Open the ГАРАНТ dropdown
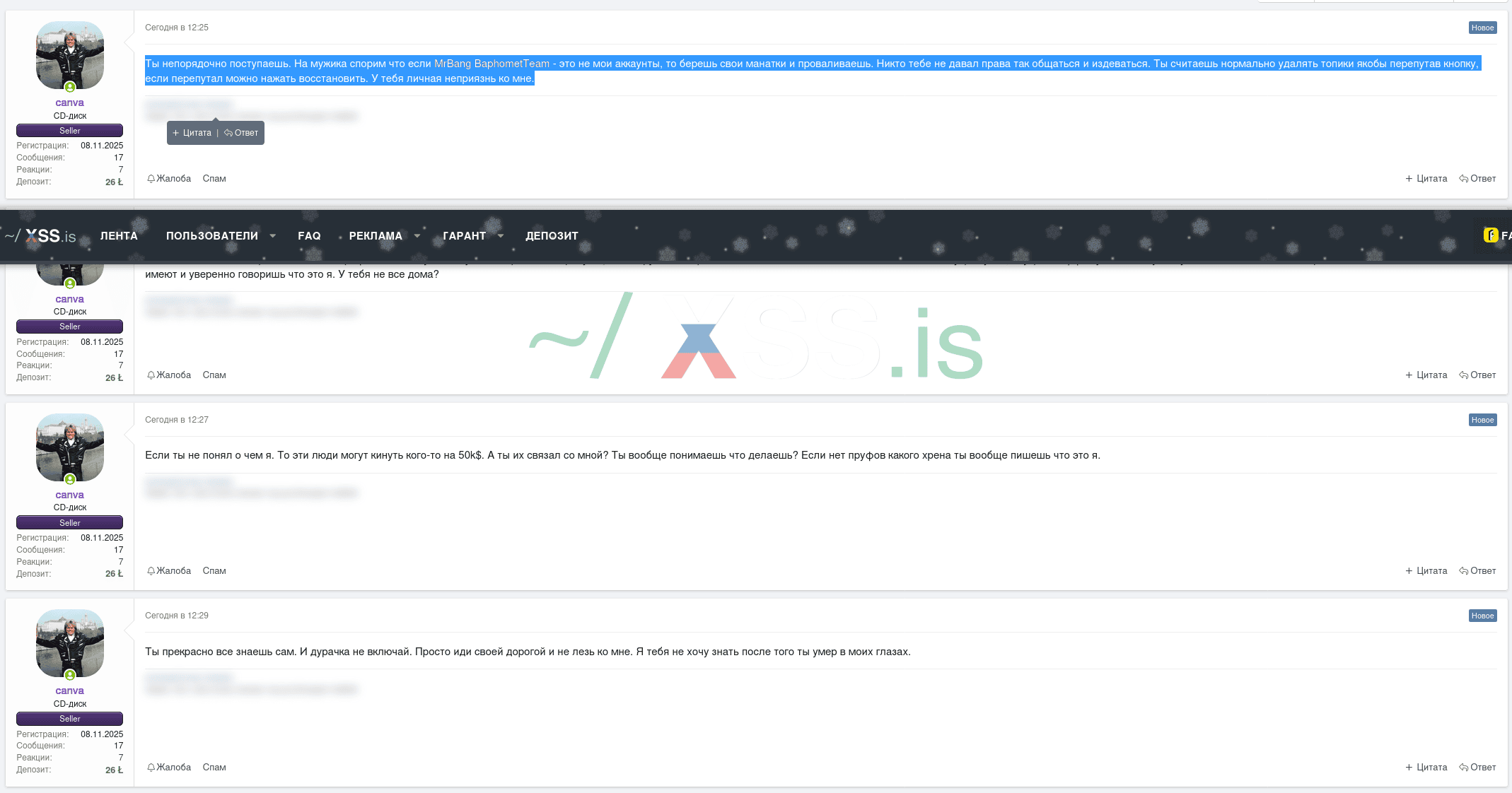 point(465,235)
